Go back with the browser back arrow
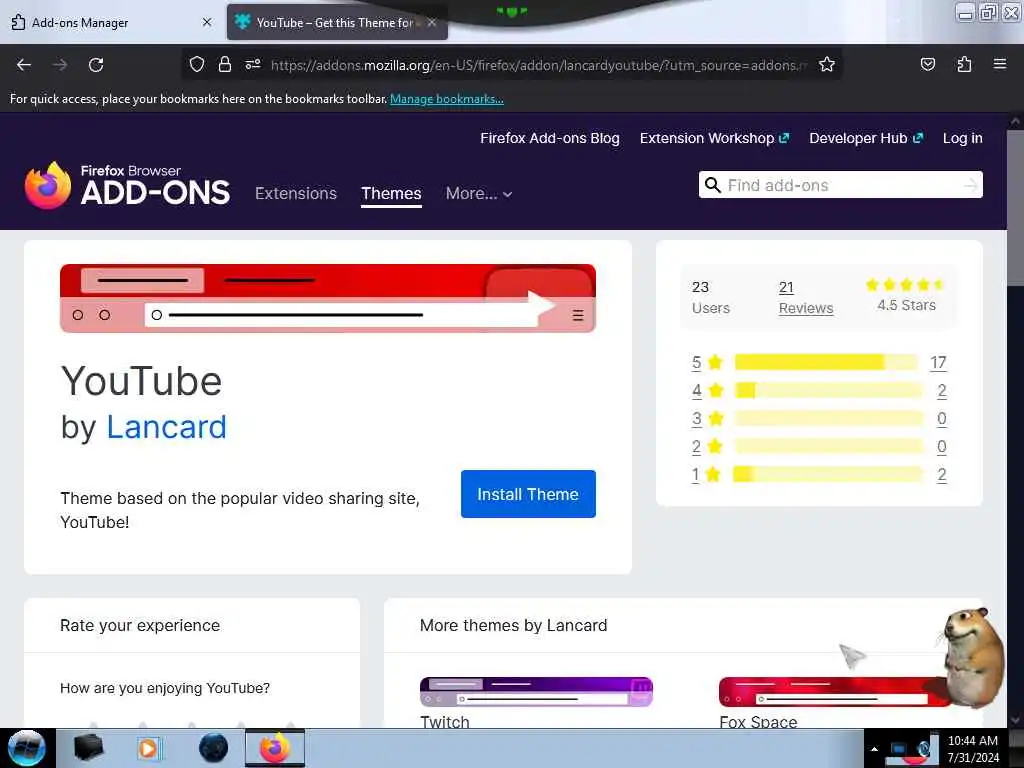This screenshot has width=1024, height=768. click(x=24, y=65)
